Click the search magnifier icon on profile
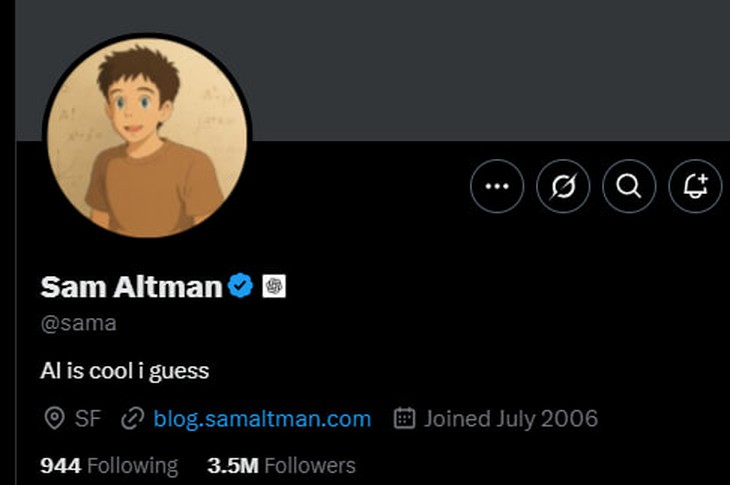The width and height of the screenshot is (730, 485). point(629,186)
